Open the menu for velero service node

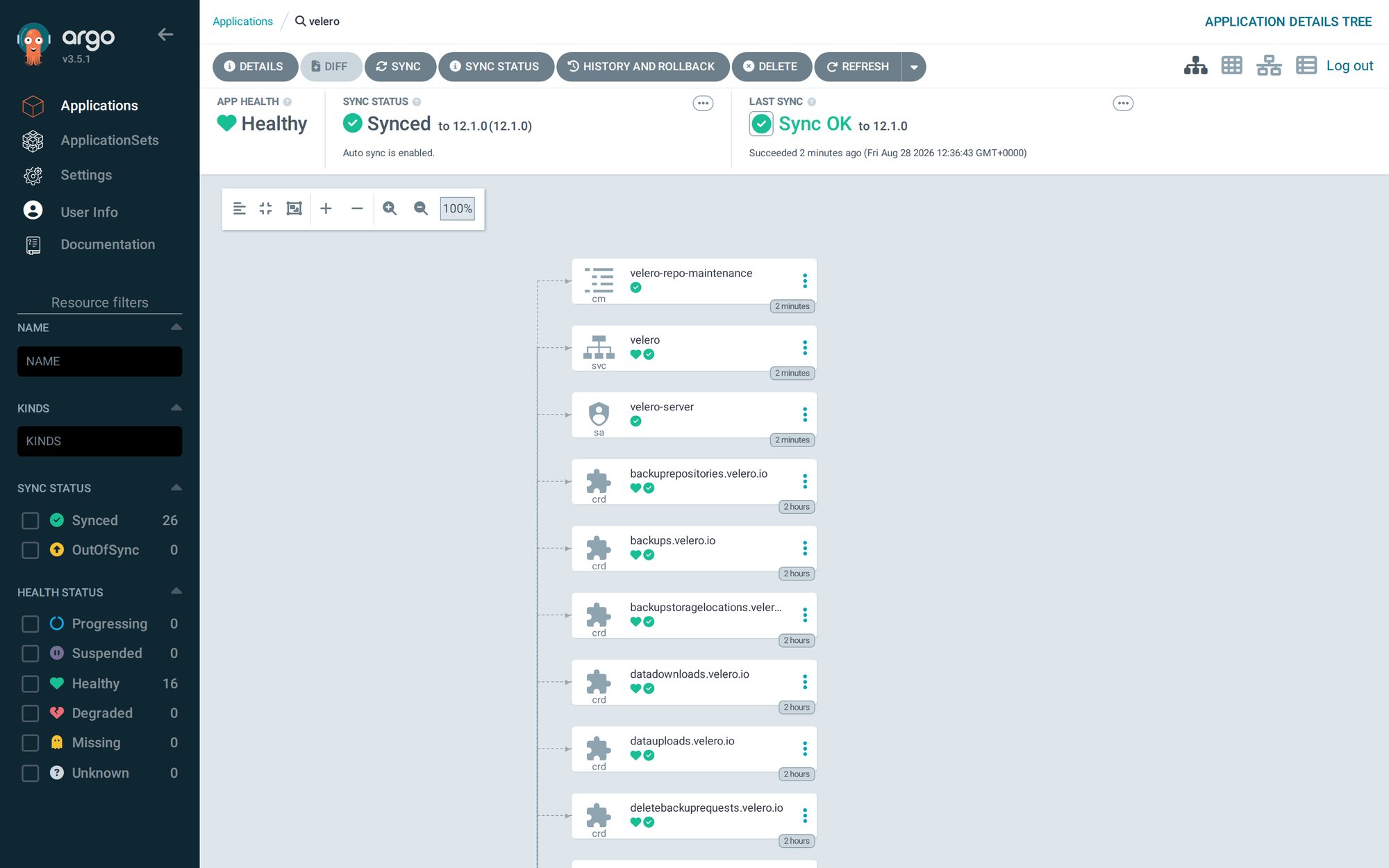(x=805, y=347)
